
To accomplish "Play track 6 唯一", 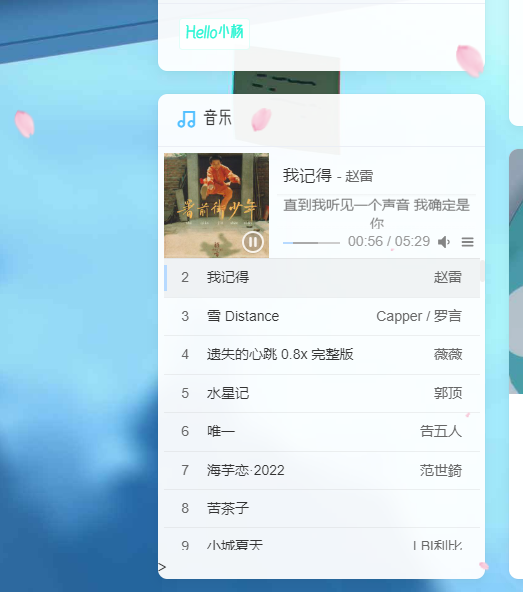I will click(322, 432).
